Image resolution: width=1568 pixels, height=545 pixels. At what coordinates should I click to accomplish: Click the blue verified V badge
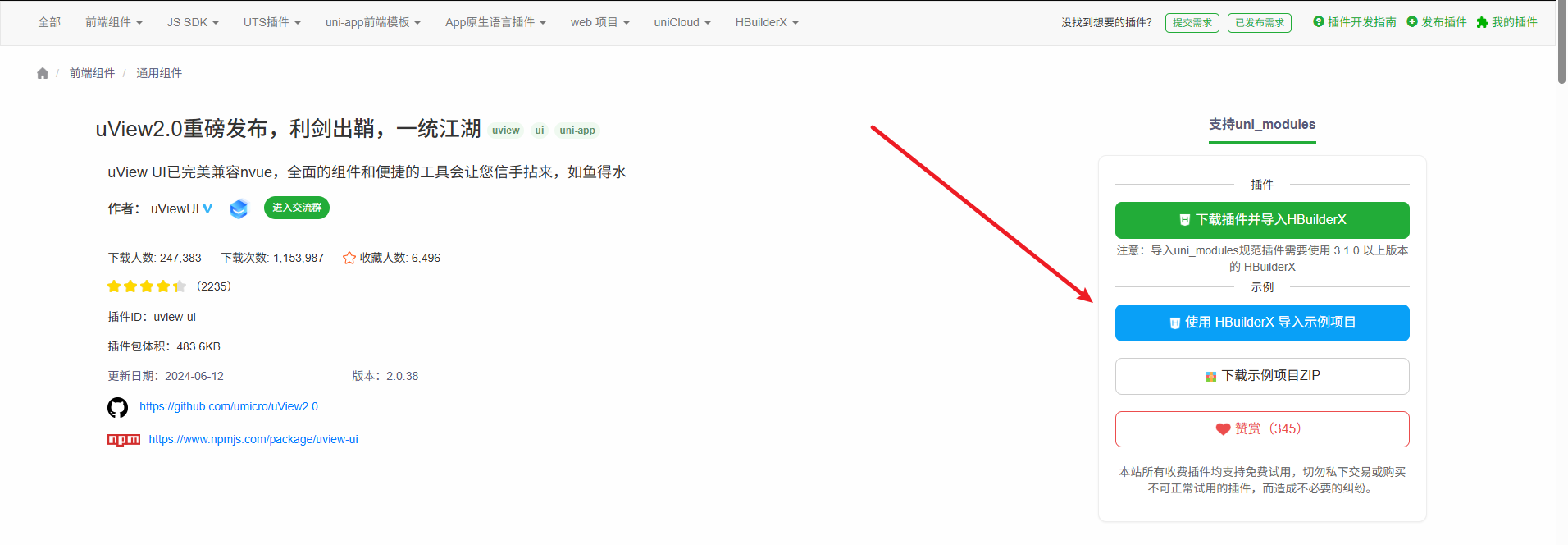click(x=207, y=208)
